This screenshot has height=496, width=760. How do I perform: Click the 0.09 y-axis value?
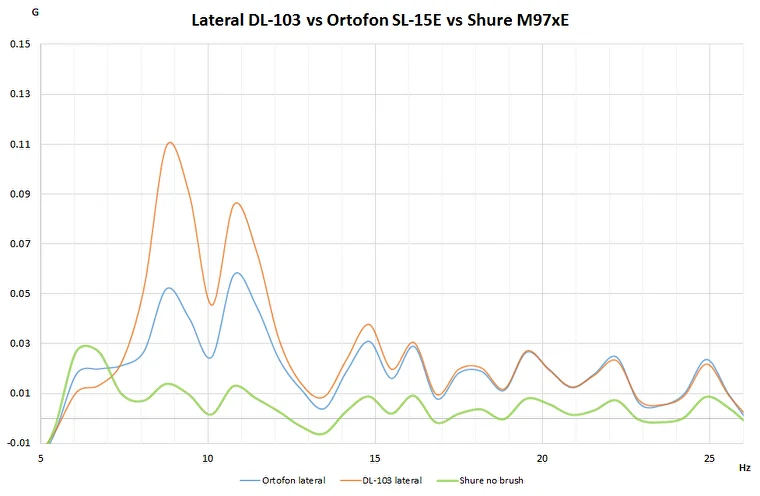(20, 194)
